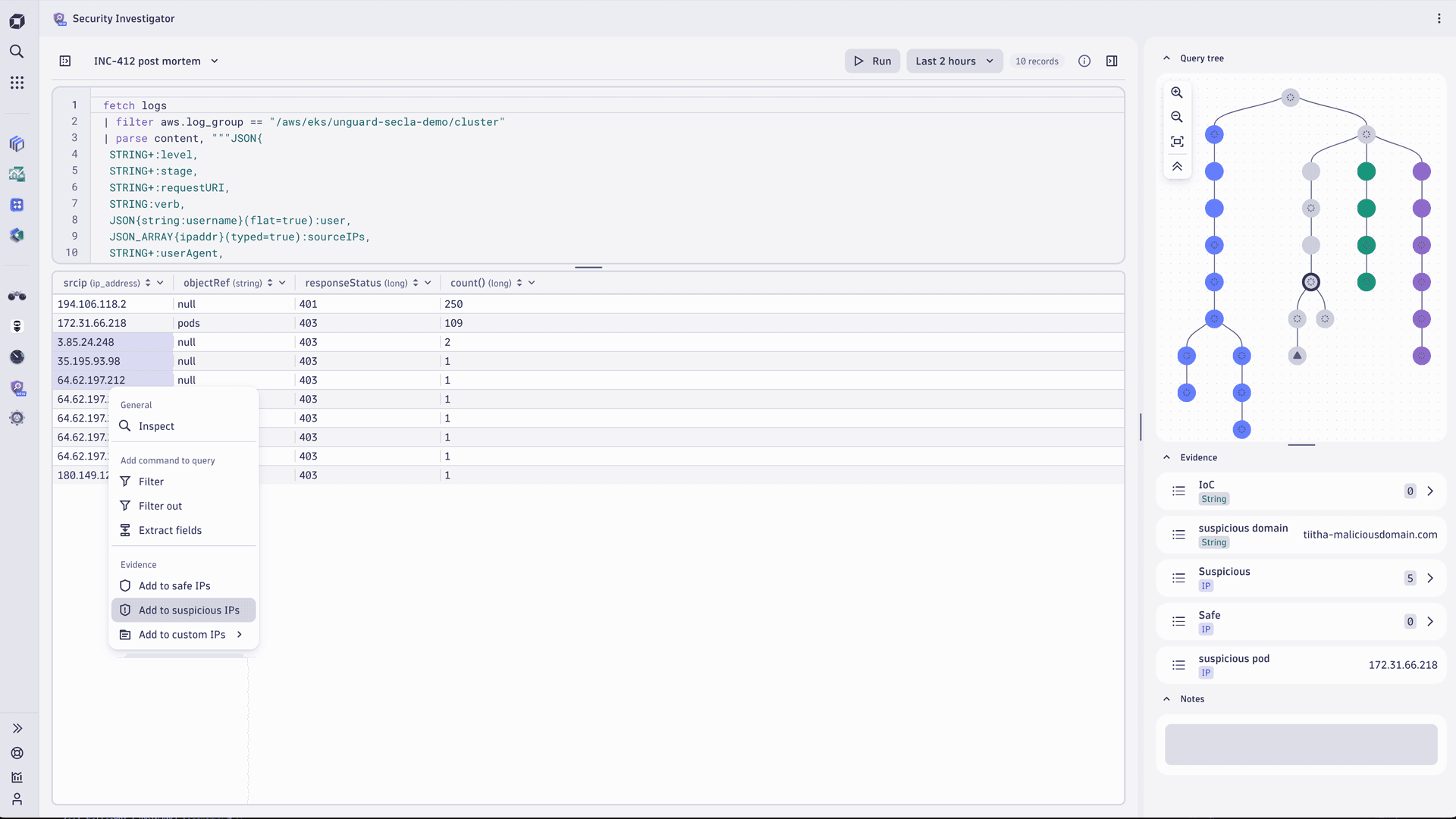Image resolution: width=1456 pixels, height=819 pixels.
Task: Open the INC-412 post mortem case dropdown
Action: tap(156, 61)
